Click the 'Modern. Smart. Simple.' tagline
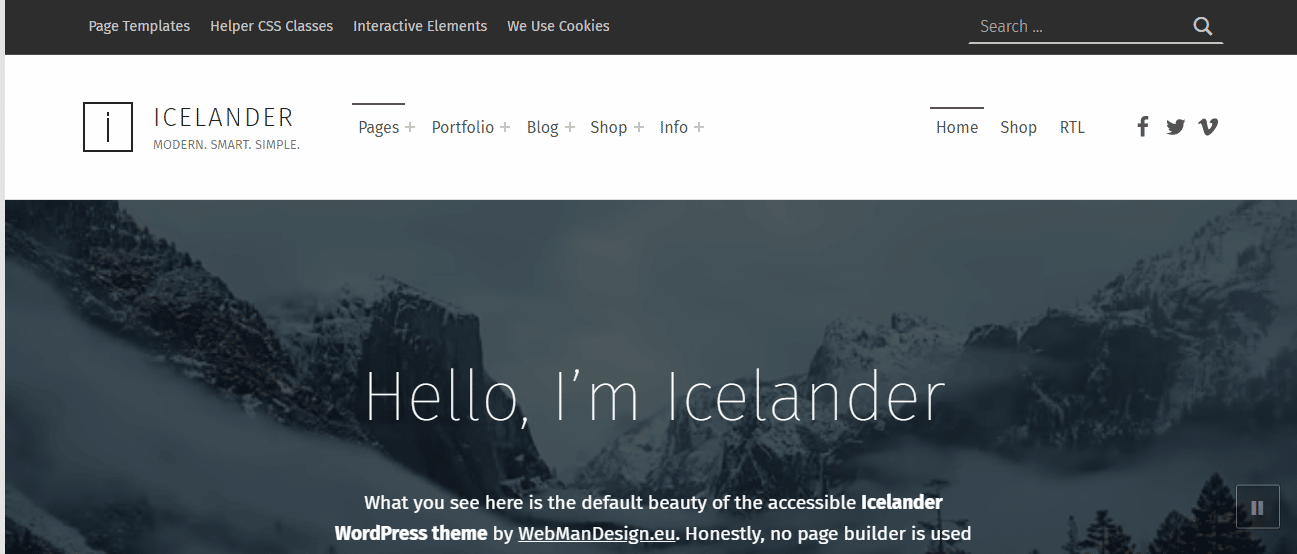 pyautogui.click(x=226, y=145)
